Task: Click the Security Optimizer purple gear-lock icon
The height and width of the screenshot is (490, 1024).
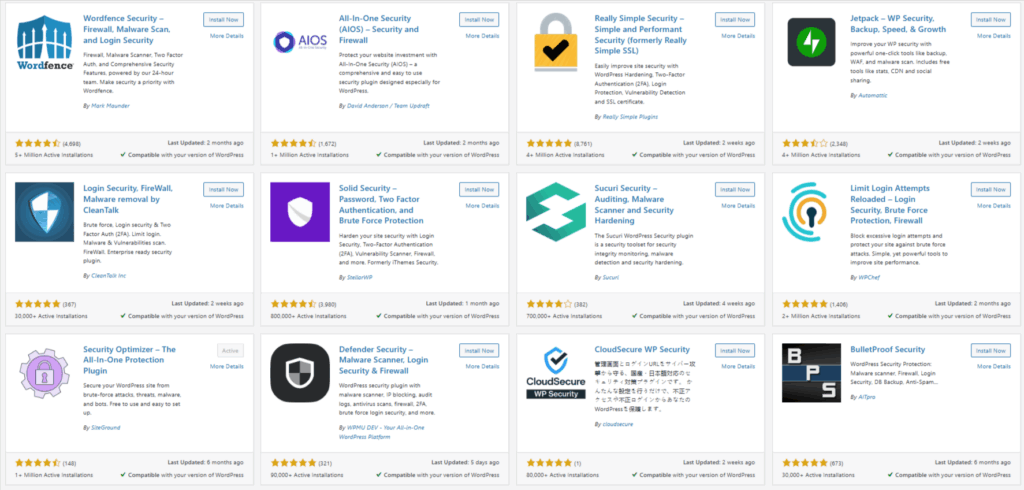Action: (x=44, y=373)
